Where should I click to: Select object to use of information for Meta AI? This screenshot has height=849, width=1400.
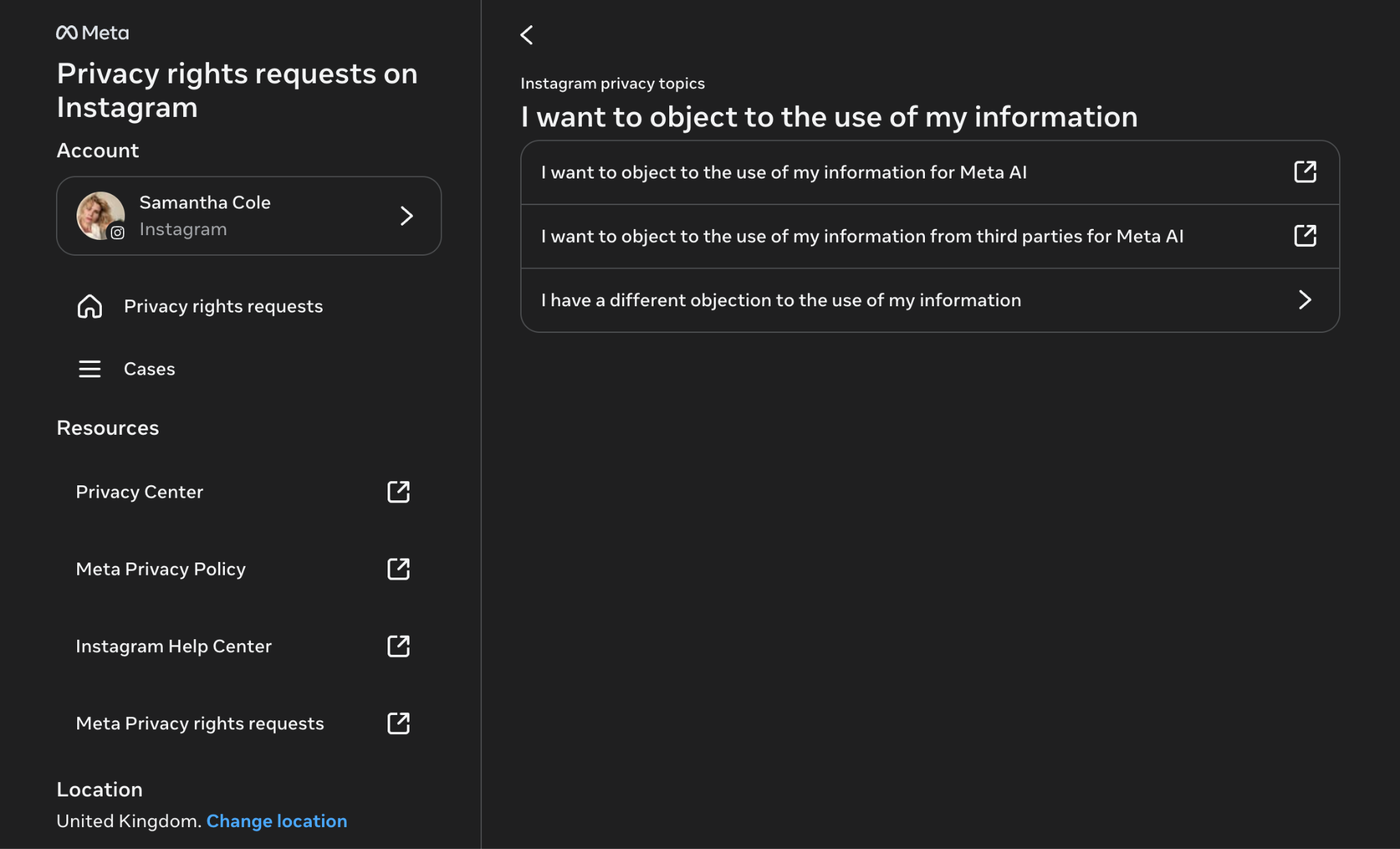[x=930, y=172]
